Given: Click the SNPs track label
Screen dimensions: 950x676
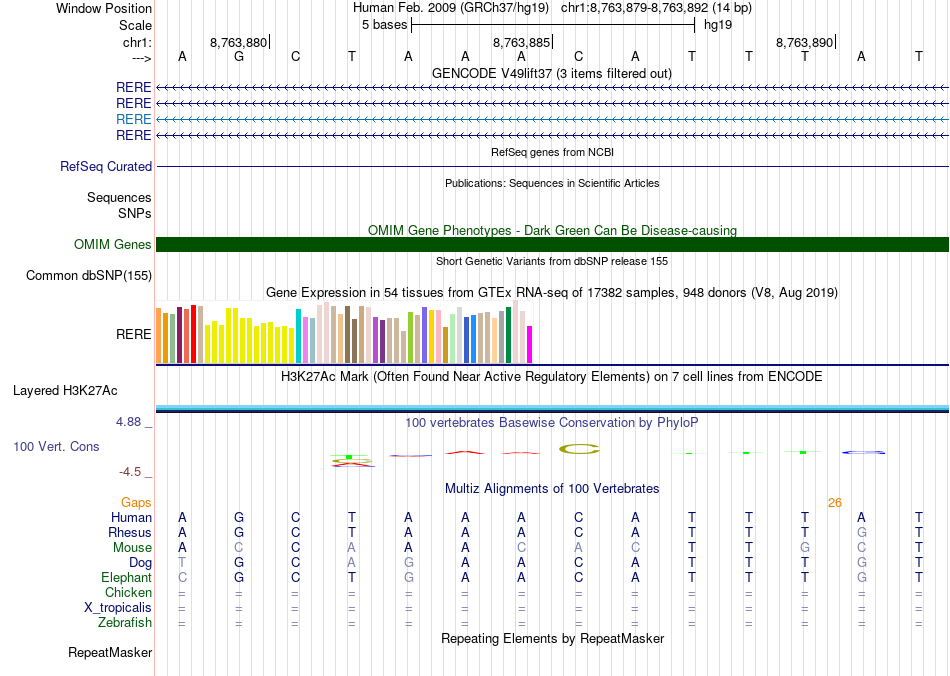Looking at the screenshot, I should coord(135,213).
